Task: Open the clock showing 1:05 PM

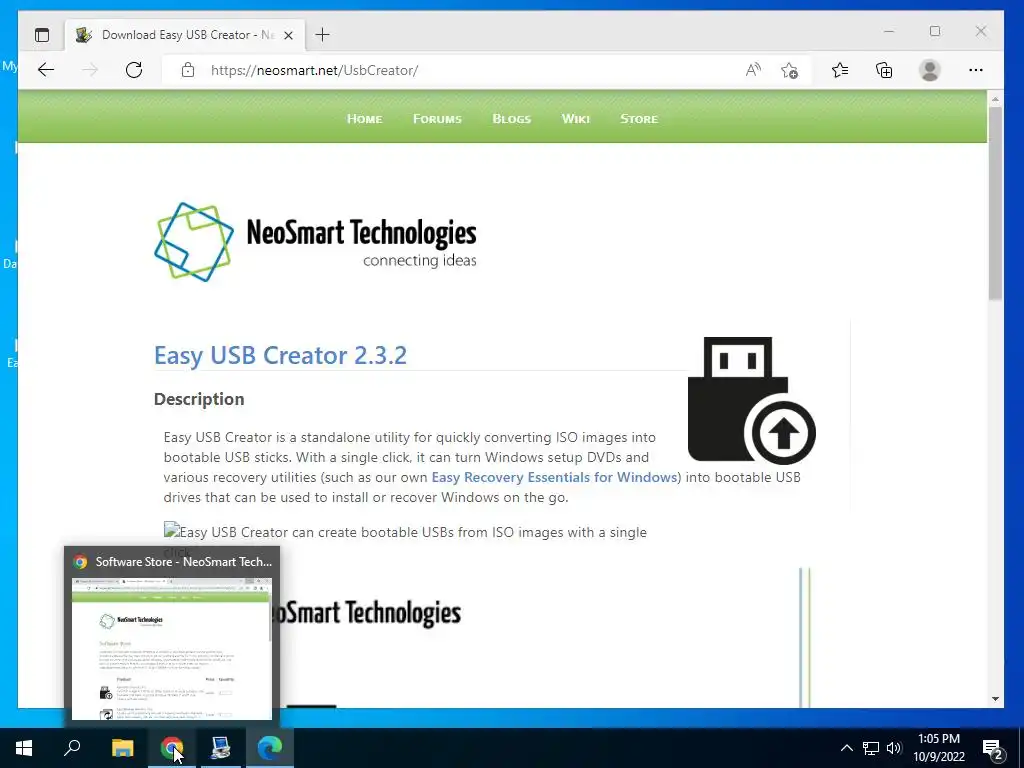Action: coord(939,748)
